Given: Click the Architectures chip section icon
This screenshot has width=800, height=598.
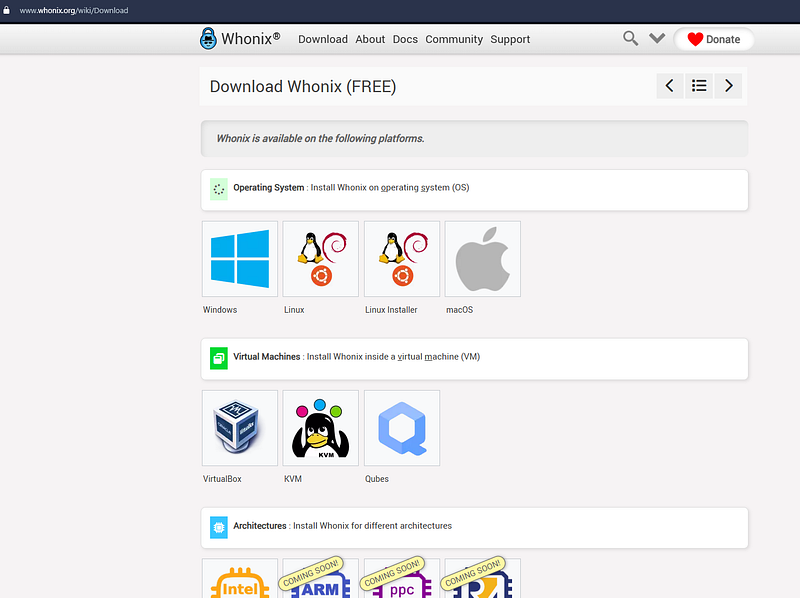Looking at the screenshot, I should click(x=219, y=528).
